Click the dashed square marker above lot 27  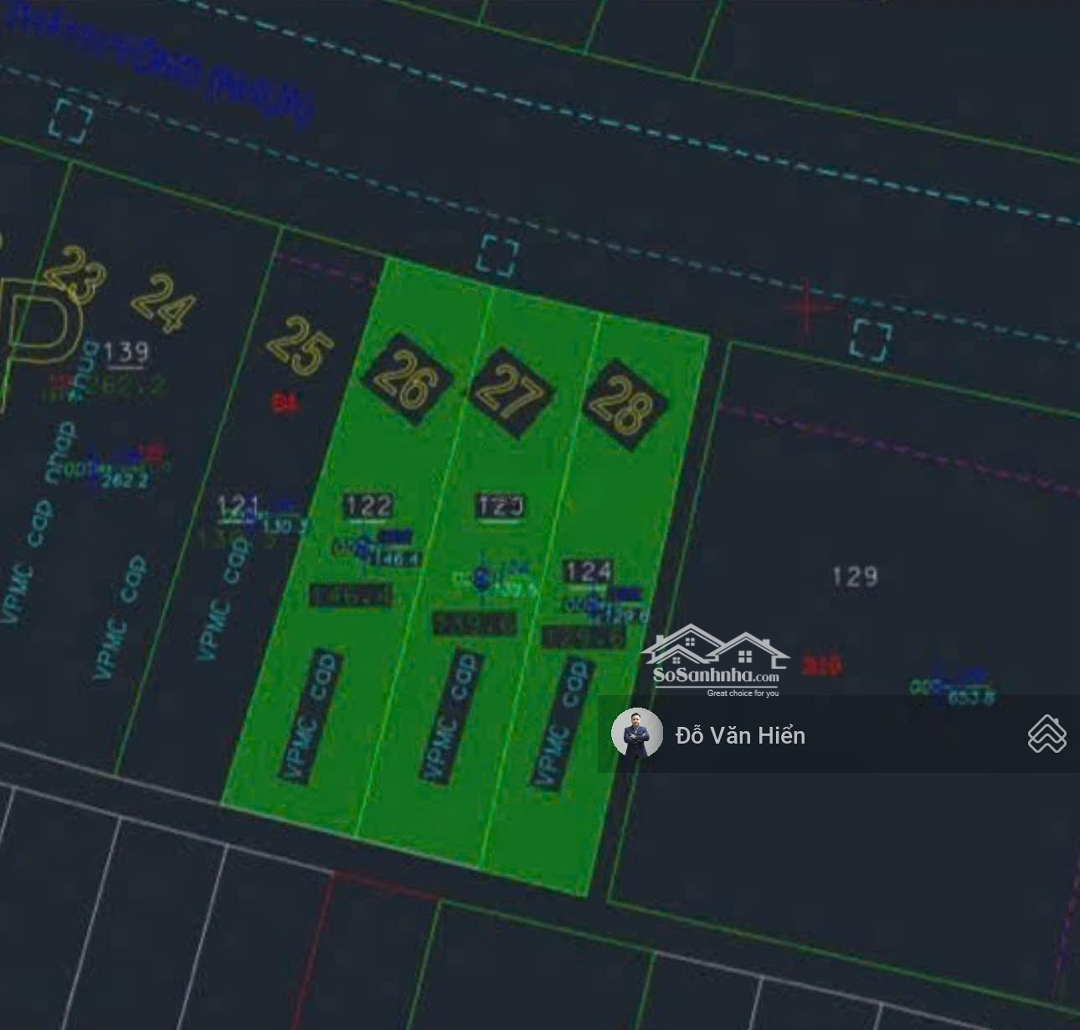tap(497, 255)
